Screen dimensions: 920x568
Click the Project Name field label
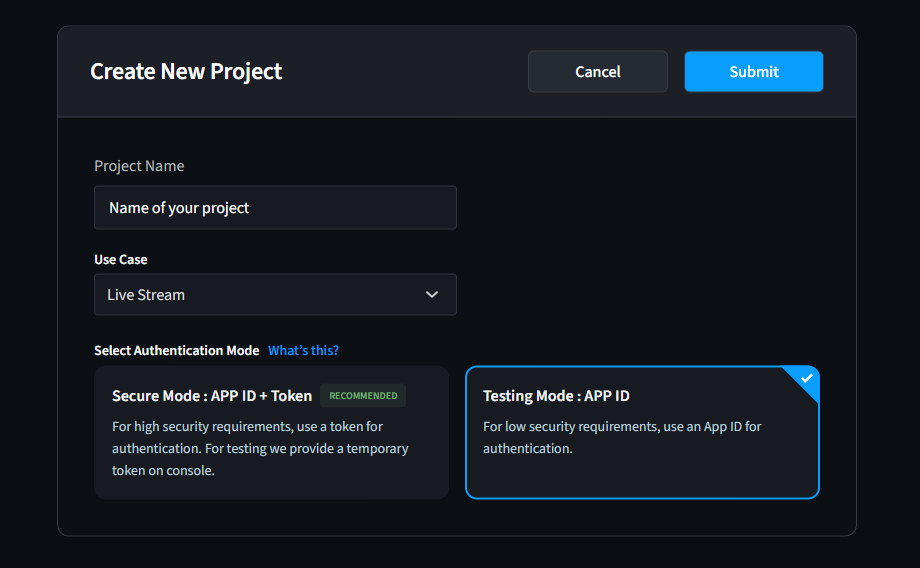click(139, 166)
